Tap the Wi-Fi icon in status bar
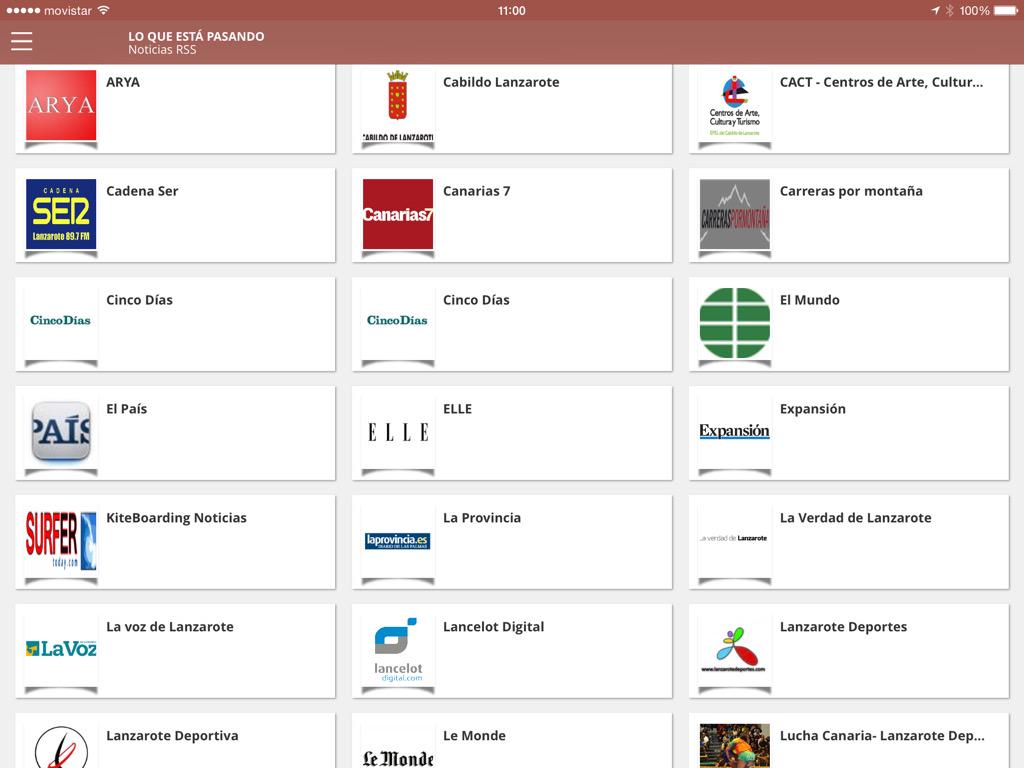Image resolution: width=1024 pixels, height=768 pixels. pyautogui.click(x=103, y=10)
